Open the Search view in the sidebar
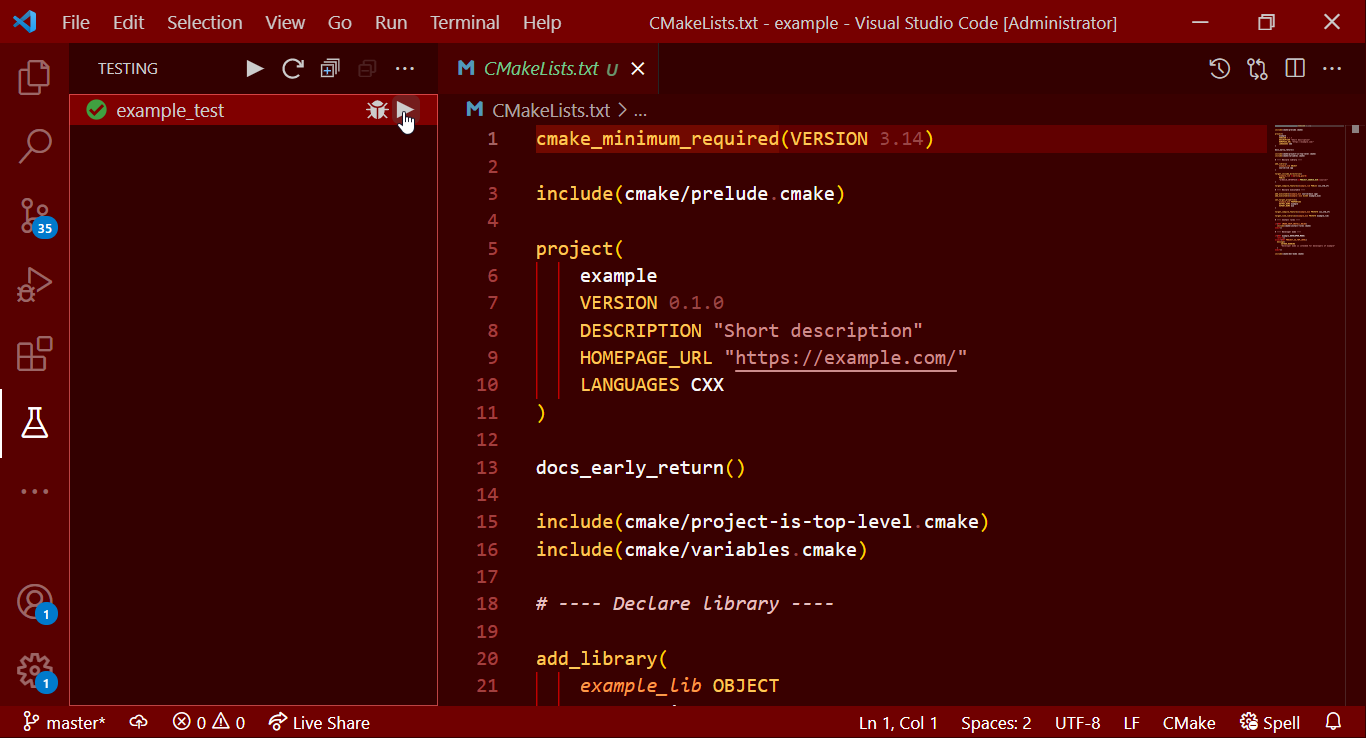This screenshot has height=738, width=1366. pos(35,145)
